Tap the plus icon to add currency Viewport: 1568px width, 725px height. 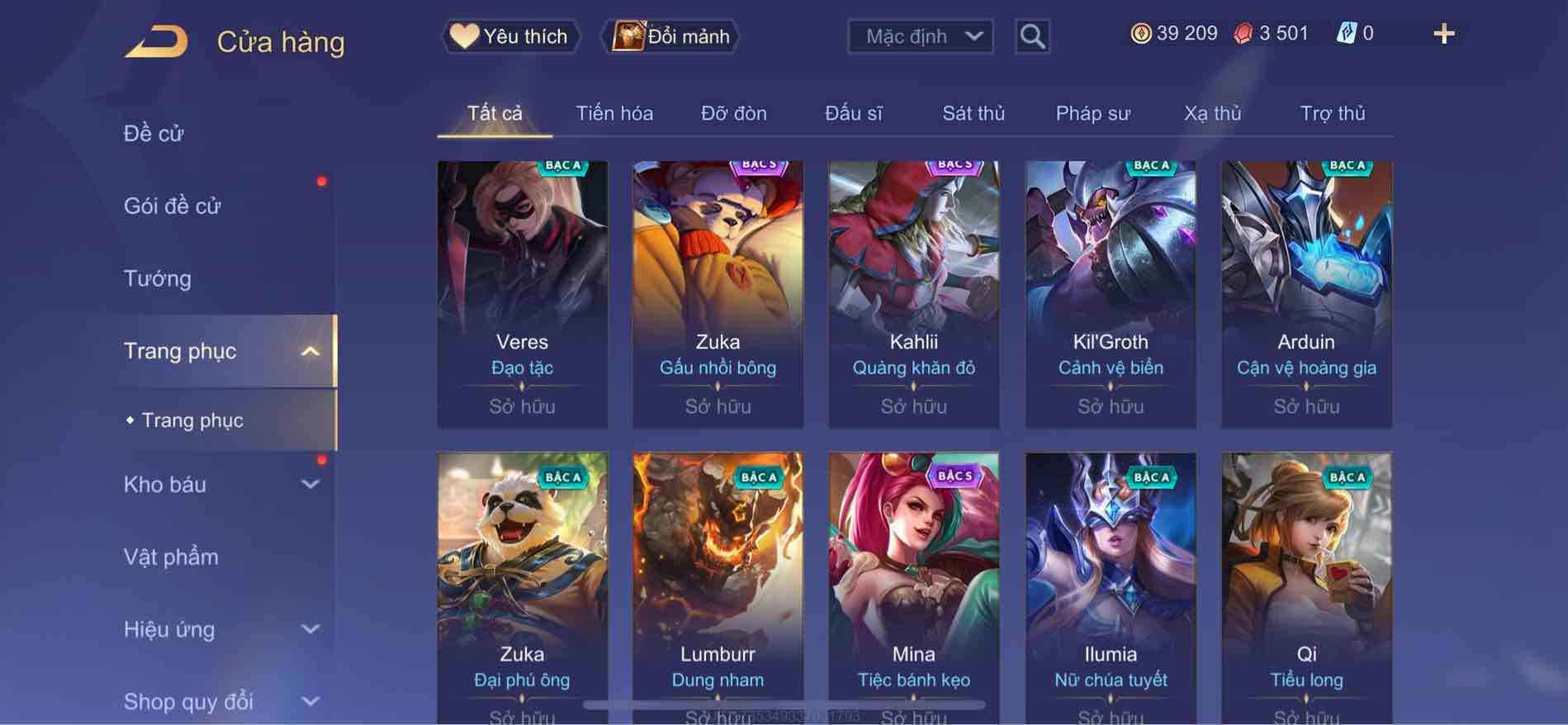coord(1443,34)
